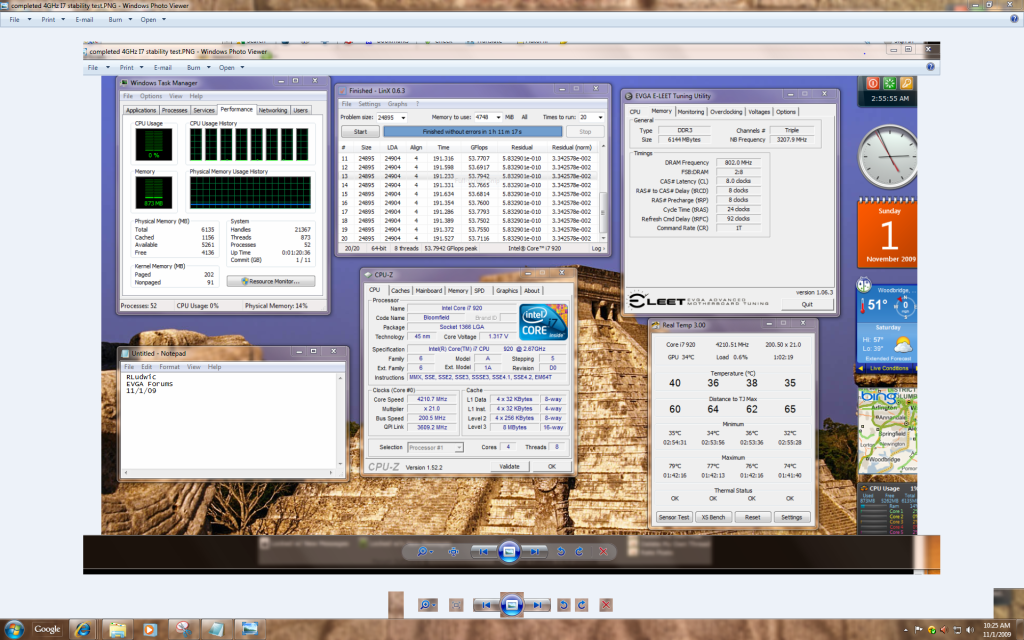Image resolution: width=1024 pixels, height=640 pixels.
Task: Switch to Networking tab in Task Manager
Action: pos(273,110)
